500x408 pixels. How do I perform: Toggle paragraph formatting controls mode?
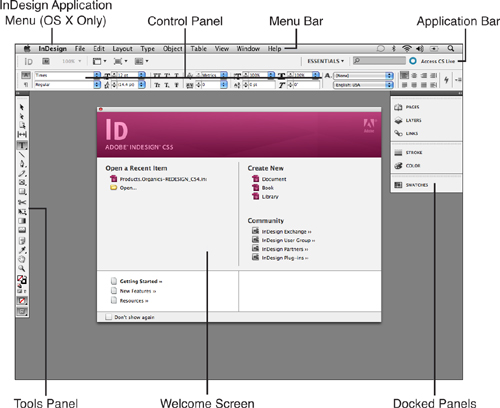click(26, 85)
